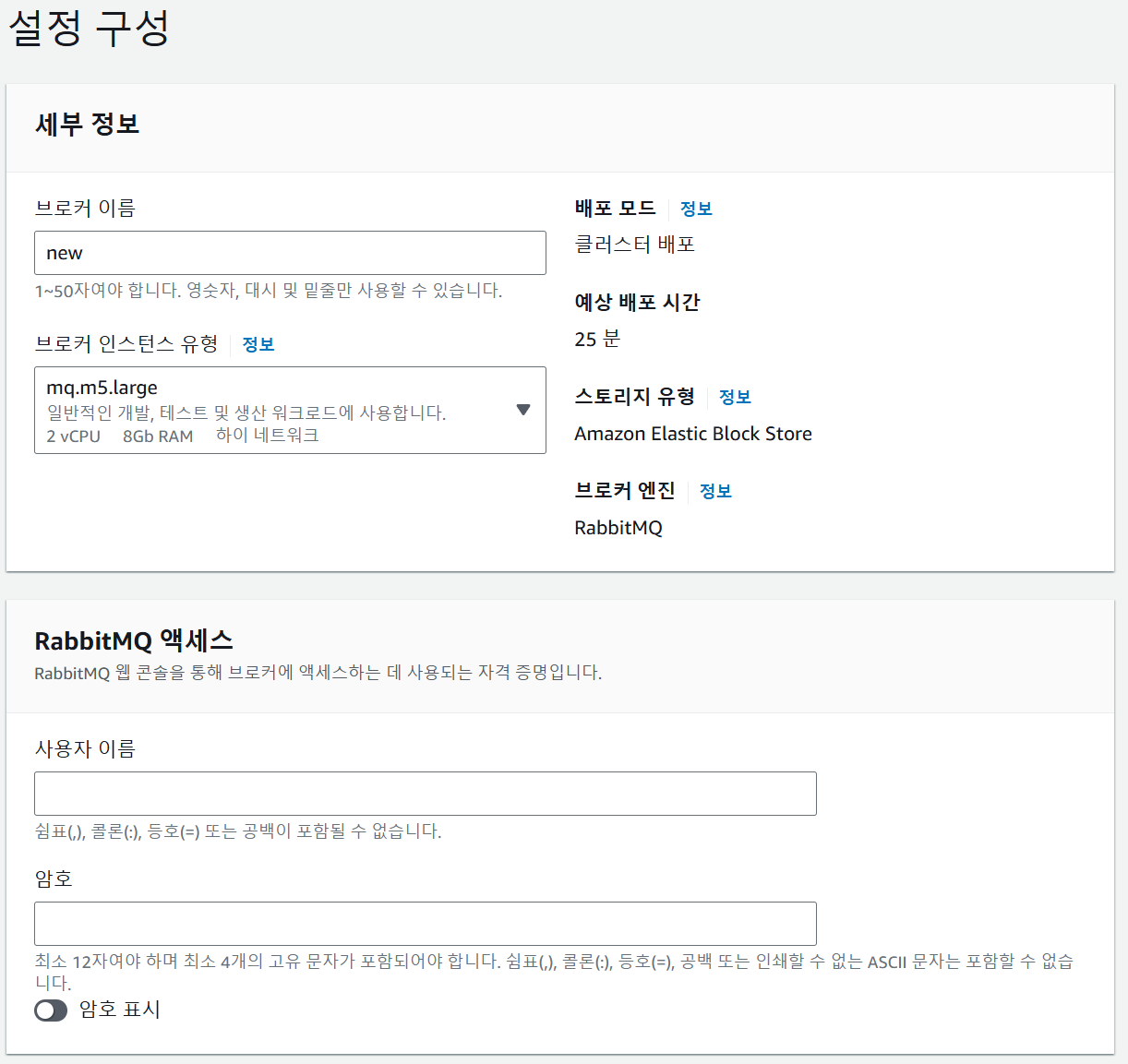Select the RabbitMQ 액세스 section heading
Image resolution: width=1128 pixels, height=1064 pixels.
coord(134,640)
